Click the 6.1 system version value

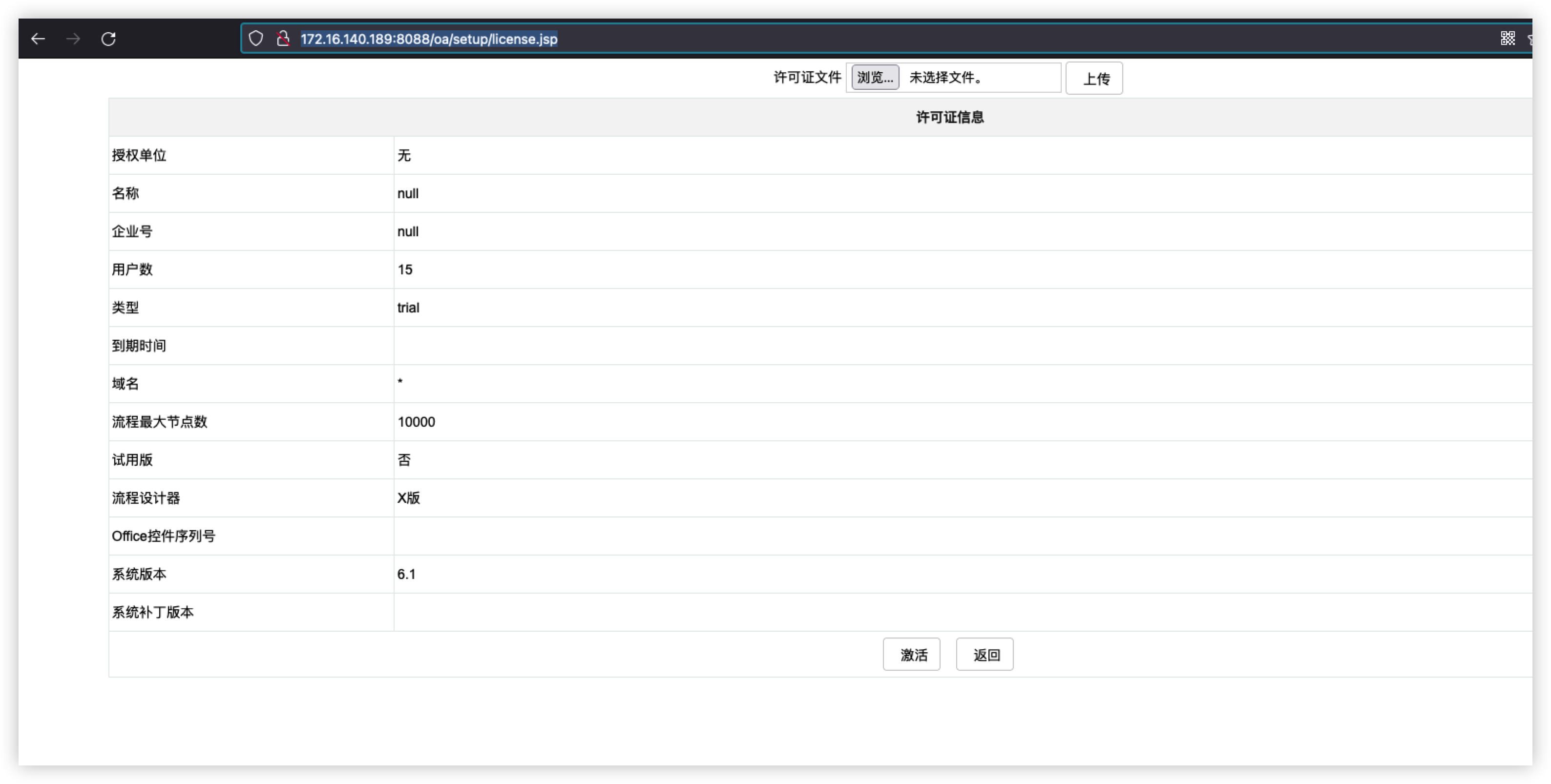tap(406, 574)
